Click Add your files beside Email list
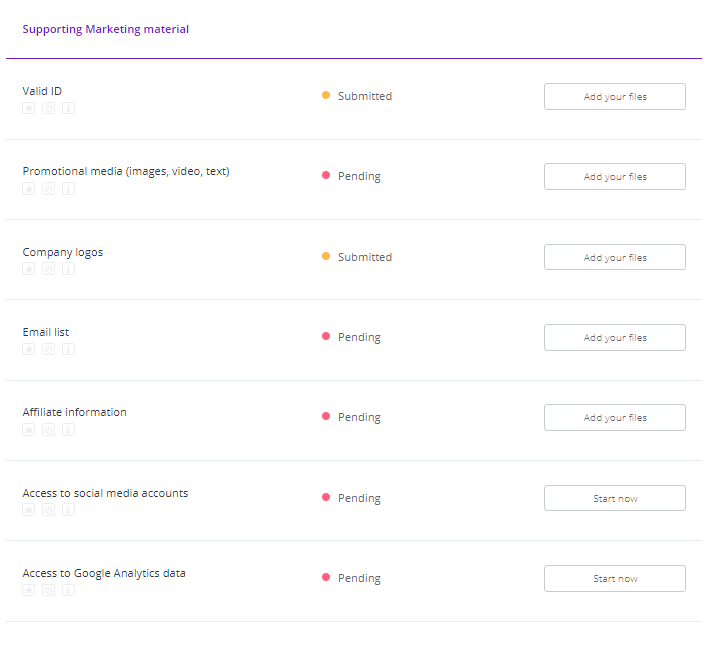This screenshot has width=716, height=650. point(614,338)
